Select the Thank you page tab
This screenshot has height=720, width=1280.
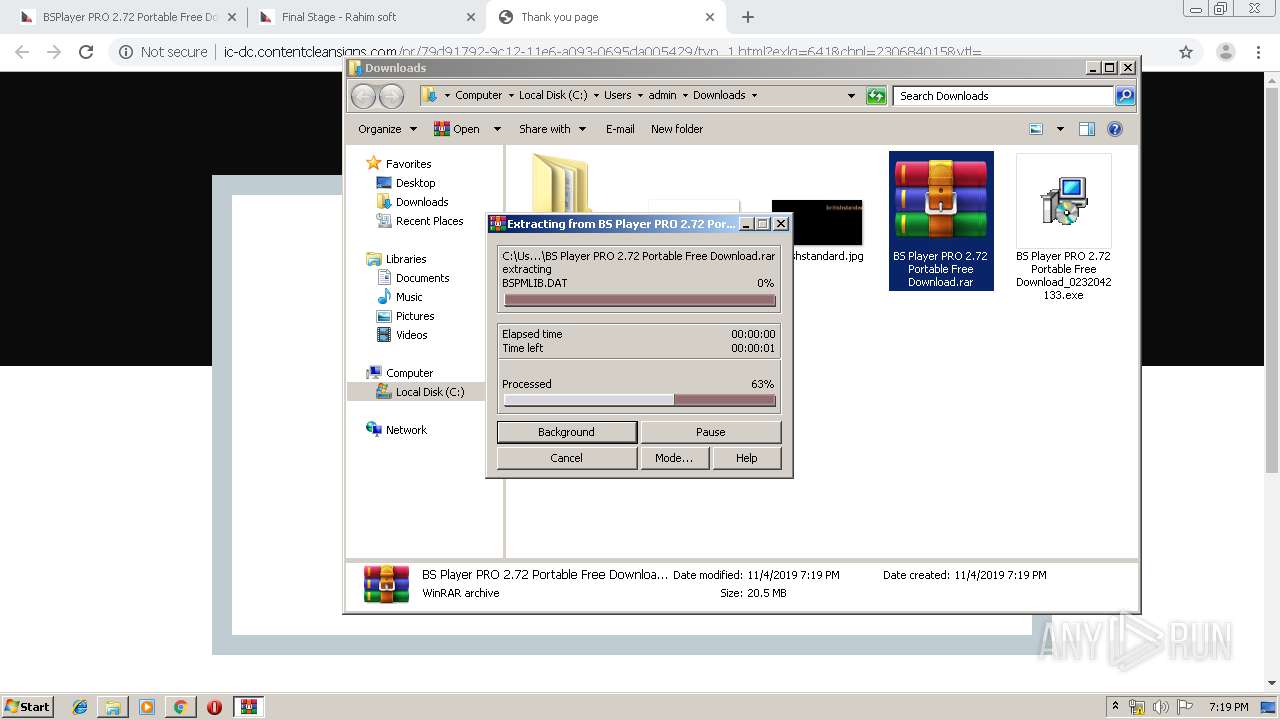pos(606,17)
